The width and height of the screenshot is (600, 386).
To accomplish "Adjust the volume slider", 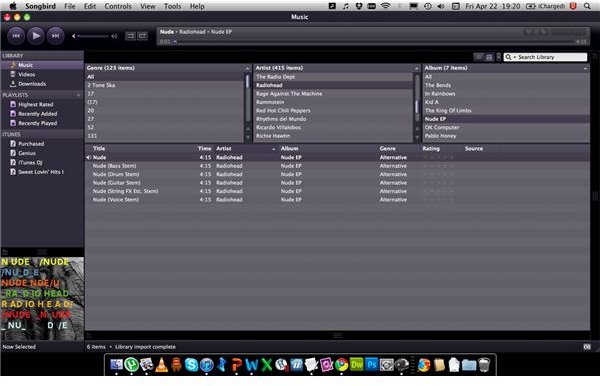I will 93,36.
